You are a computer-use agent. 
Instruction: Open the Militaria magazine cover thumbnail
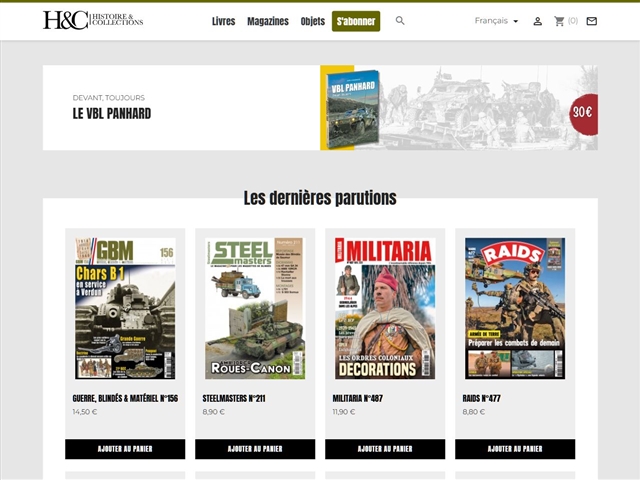coord(385,309)
